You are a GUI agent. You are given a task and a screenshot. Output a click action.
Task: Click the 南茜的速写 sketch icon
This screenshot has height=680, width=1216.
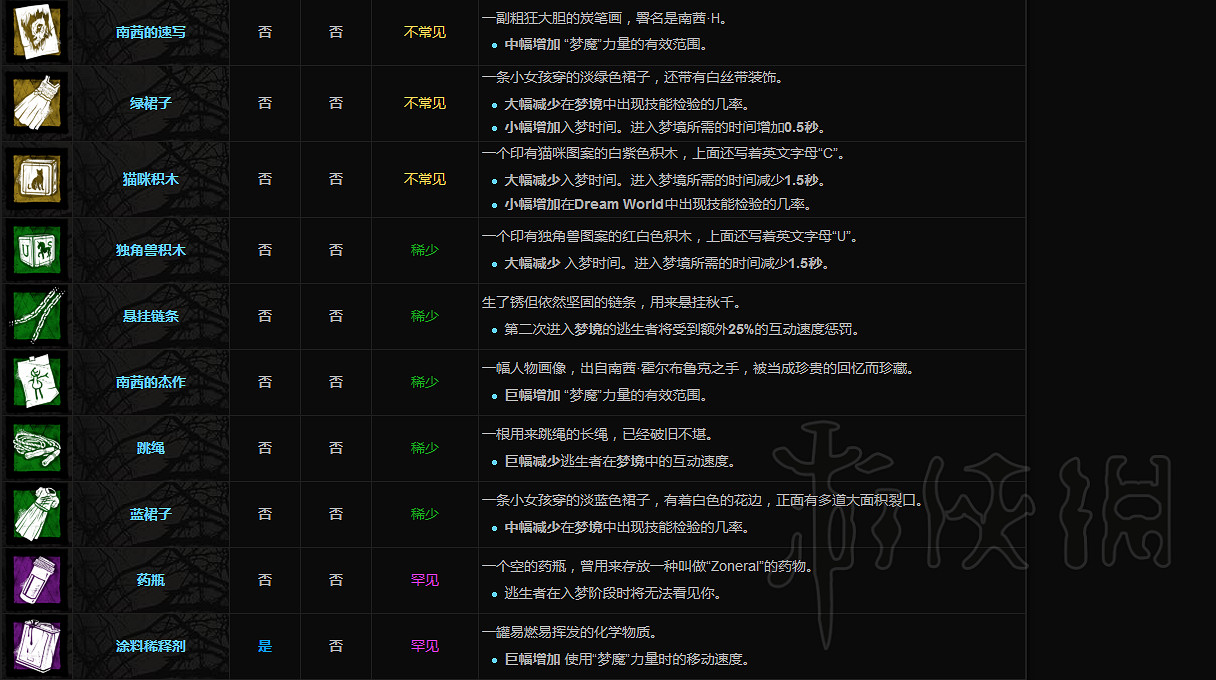click(37, 32)
